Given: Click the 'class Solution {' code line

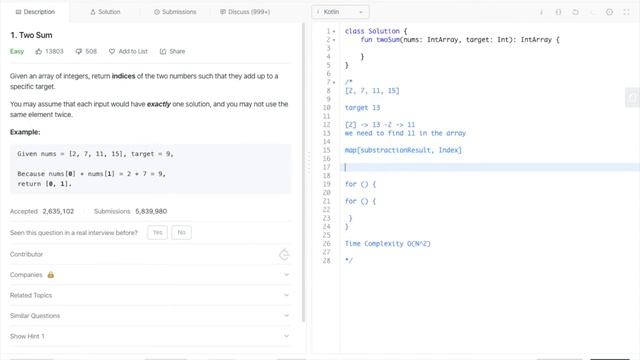Looking at the screenshot, I should pos(376,31).
